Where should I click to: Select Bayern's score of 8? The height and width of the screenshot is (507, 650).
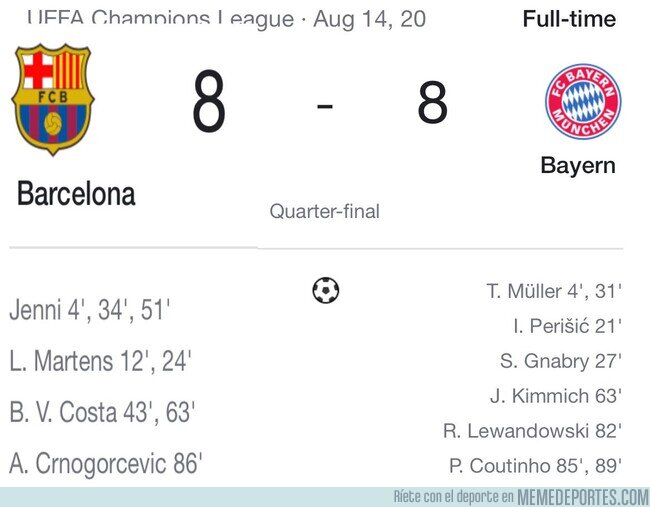pos(432,102)
